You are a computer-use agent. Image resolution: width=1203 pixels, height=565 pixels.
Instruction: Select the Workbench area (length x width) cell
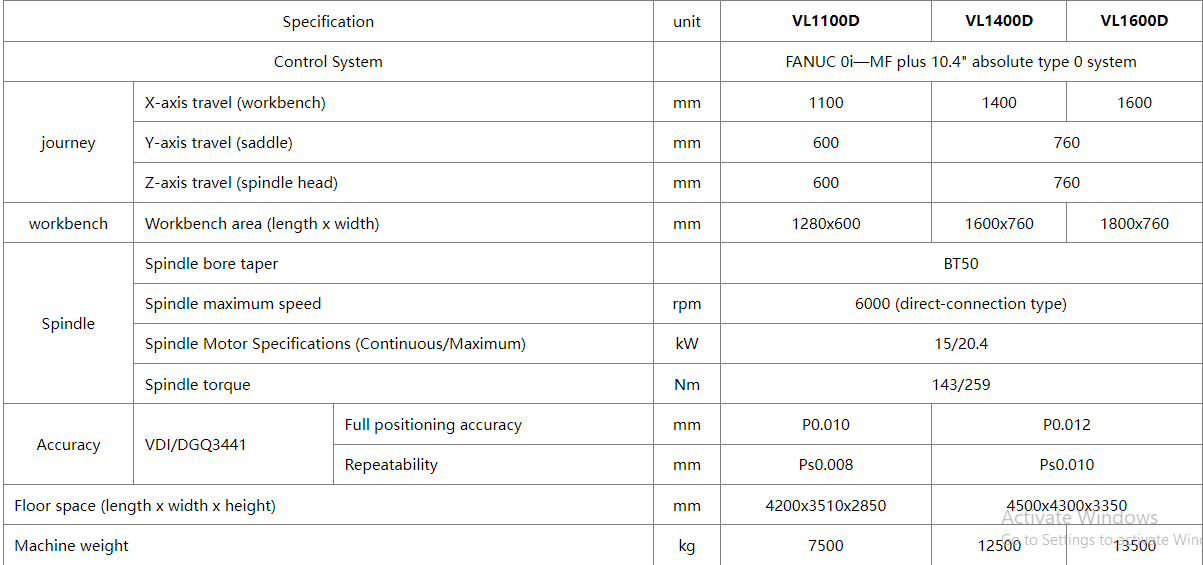coord(262,223)
